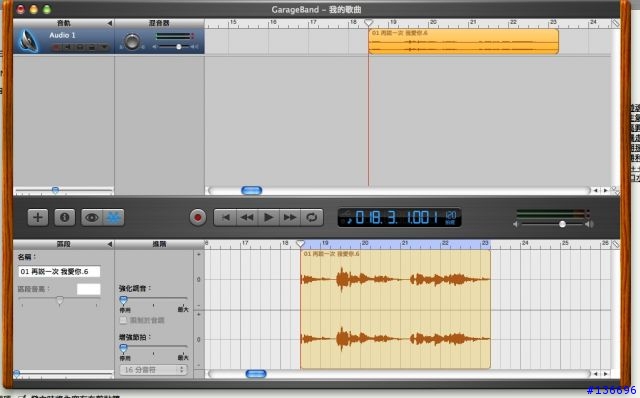Click the 區段 editor column header
Image resolution: width=640 pixels, height=398 pixels.
(x=64, y=244)
